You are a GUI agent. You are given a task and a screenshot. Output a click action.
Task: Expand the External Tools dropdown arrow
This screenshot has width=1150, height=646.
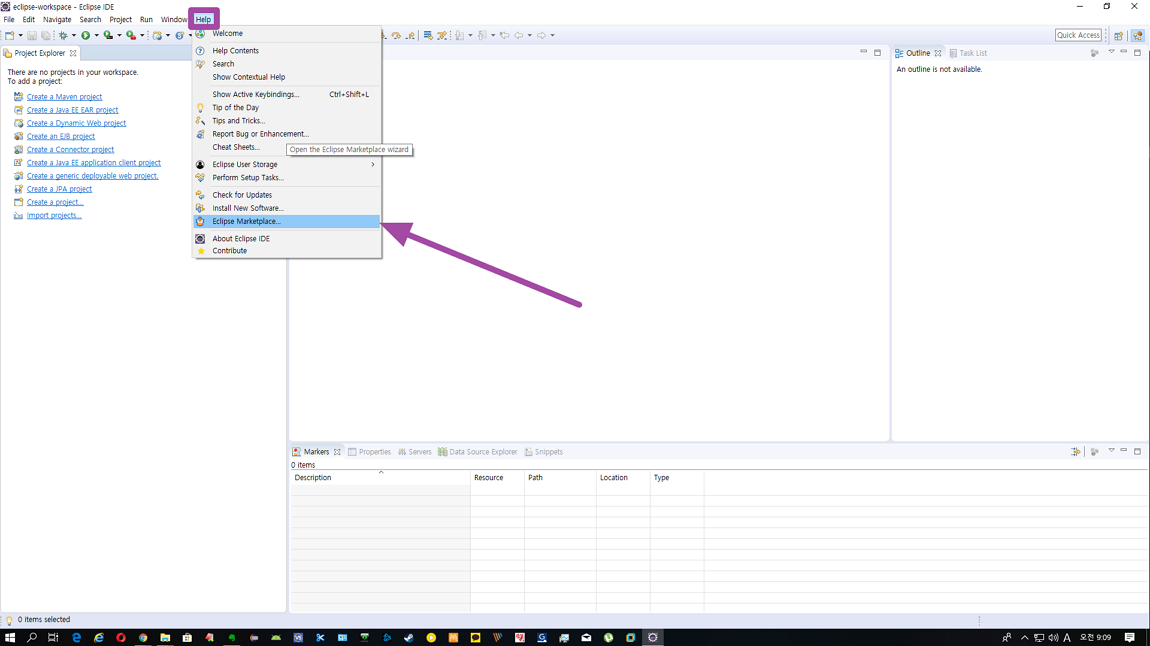142,35
